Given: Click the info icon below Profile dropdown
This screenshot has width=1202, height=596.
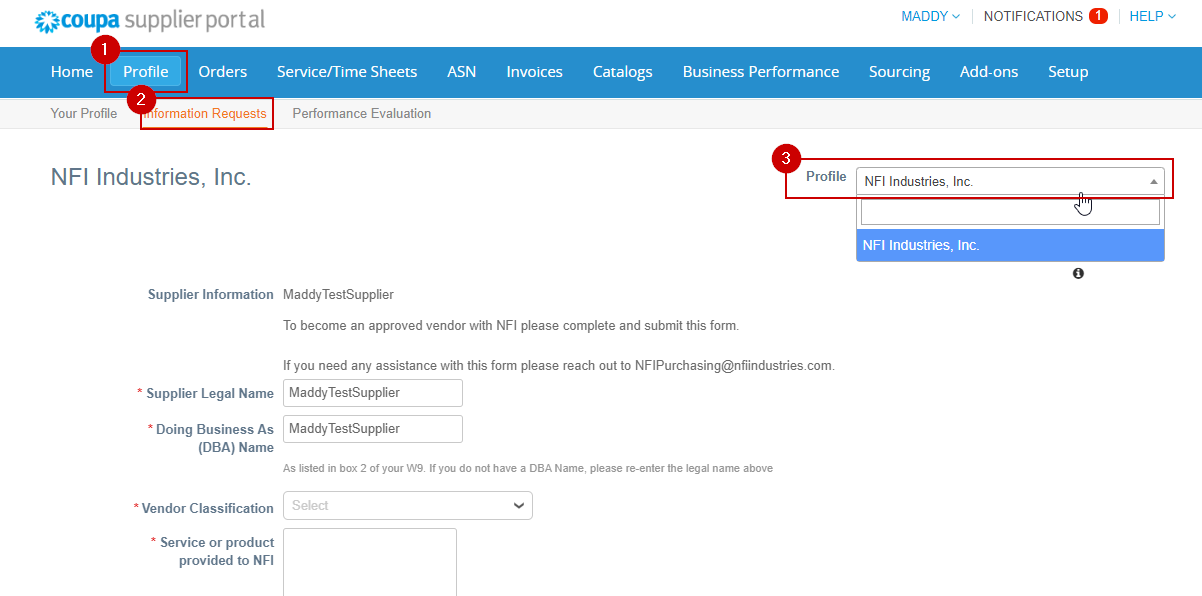Looking at the screenshot, I should (x=1078, y=273).
